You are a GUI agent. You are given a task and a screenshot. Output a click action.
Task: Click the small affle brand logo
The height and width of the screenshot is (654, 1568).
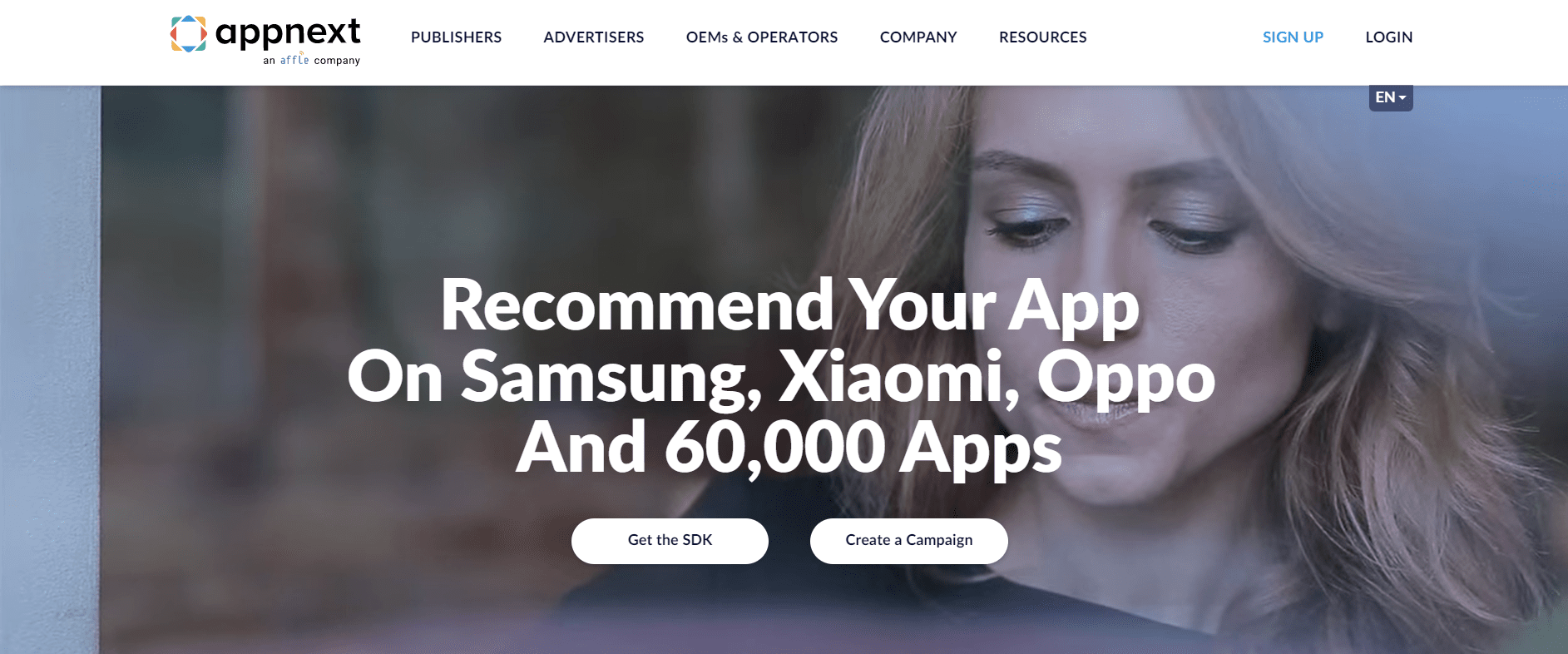294,59
